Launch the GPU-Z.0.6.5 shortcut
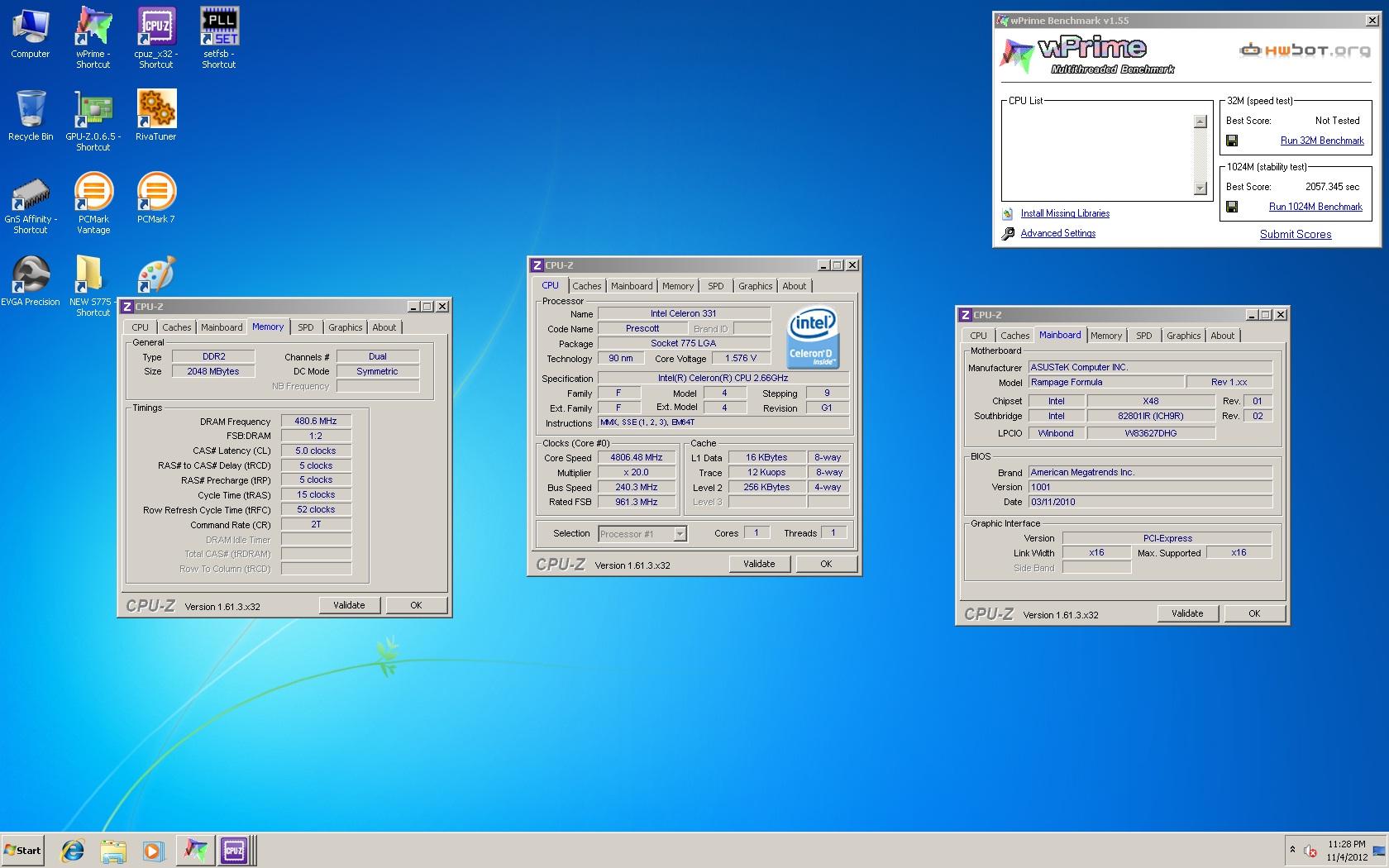Screen dimensions: 1389x868 coord(93,121)
